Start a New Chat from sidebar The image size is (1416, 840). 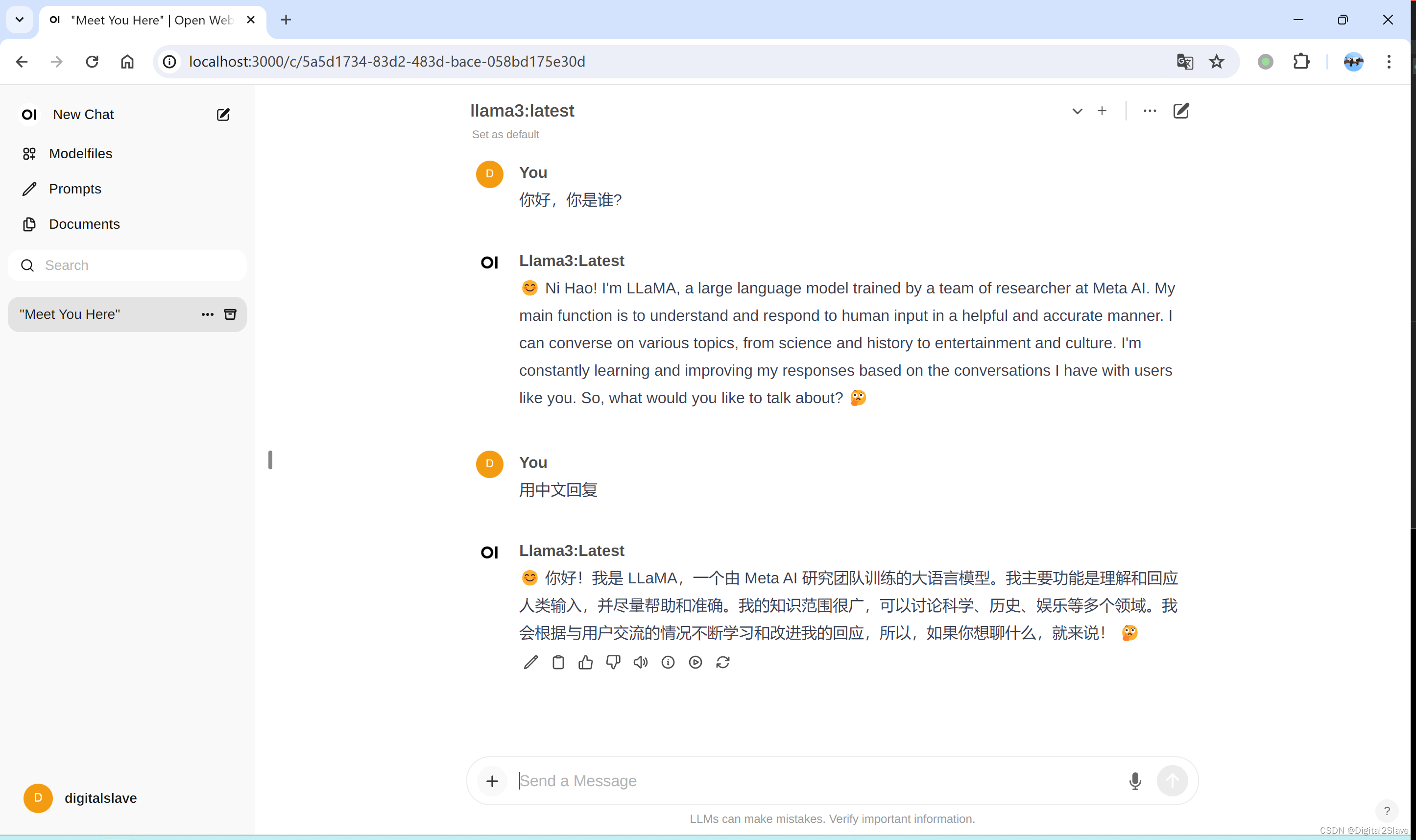(x=83, y=114)
